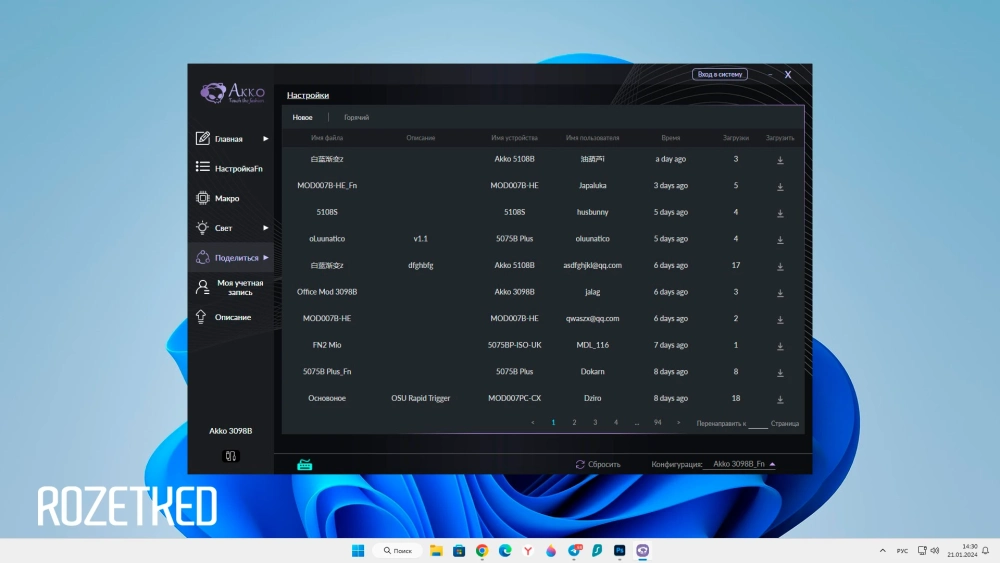Go to page 94 in pagination
Screen dimensions: 1000x563
657,423
